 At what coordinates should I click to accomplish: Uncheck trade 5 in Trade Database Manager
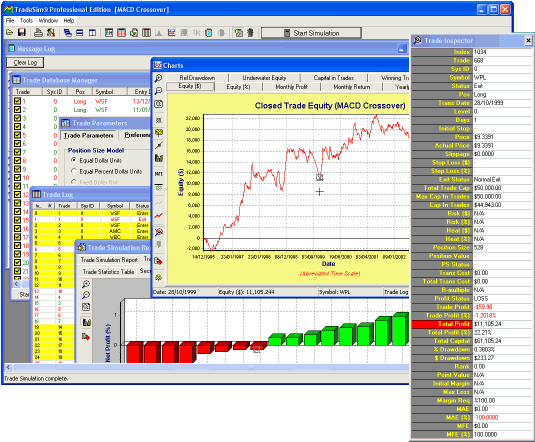pos(17,135)
